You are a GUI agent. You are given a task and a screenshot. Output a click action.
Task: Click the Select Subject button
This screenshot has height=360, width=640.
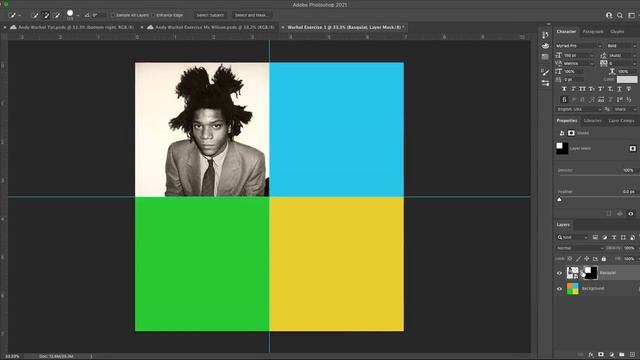(x=210, y=15)
